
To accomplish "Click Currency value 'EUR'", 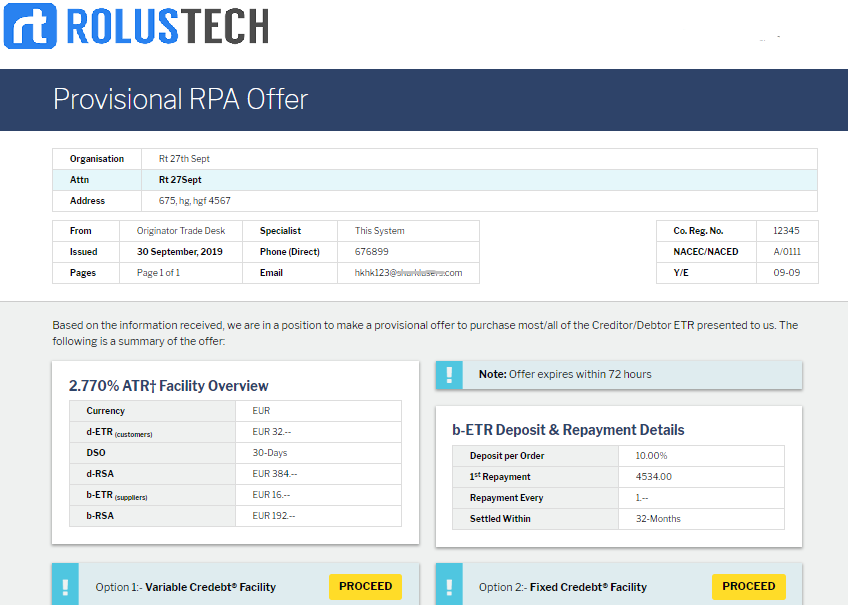I will 261,411.
